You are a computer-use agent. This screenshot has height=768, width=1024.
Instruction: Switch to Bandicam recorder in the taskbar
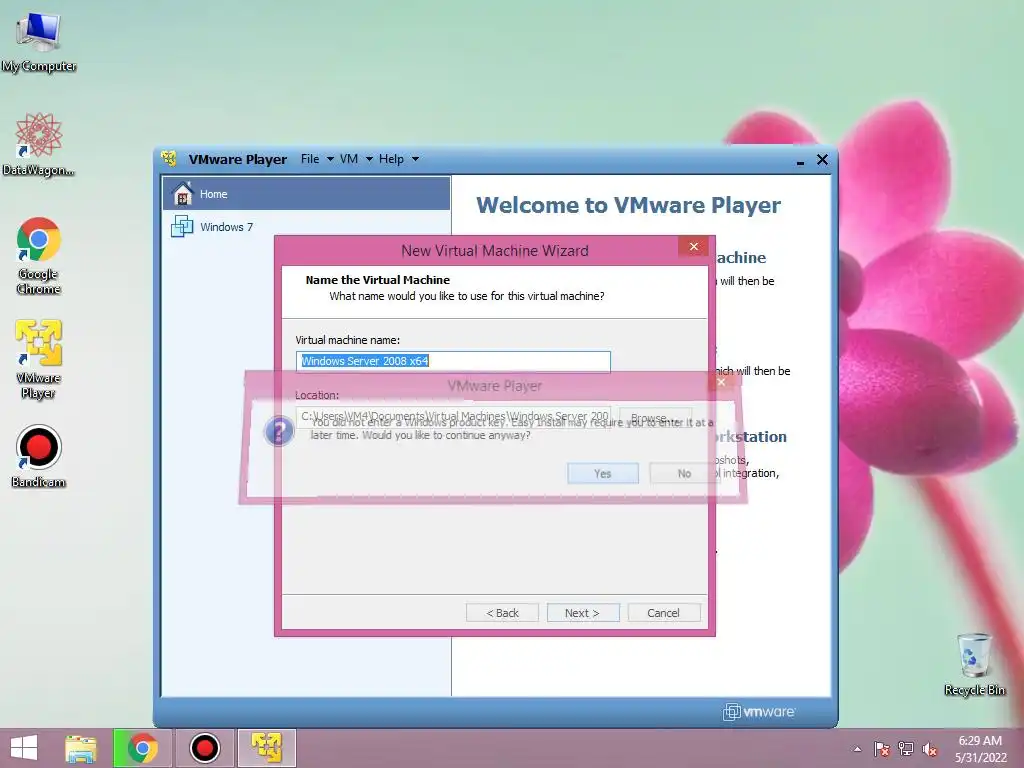[204, 748]
